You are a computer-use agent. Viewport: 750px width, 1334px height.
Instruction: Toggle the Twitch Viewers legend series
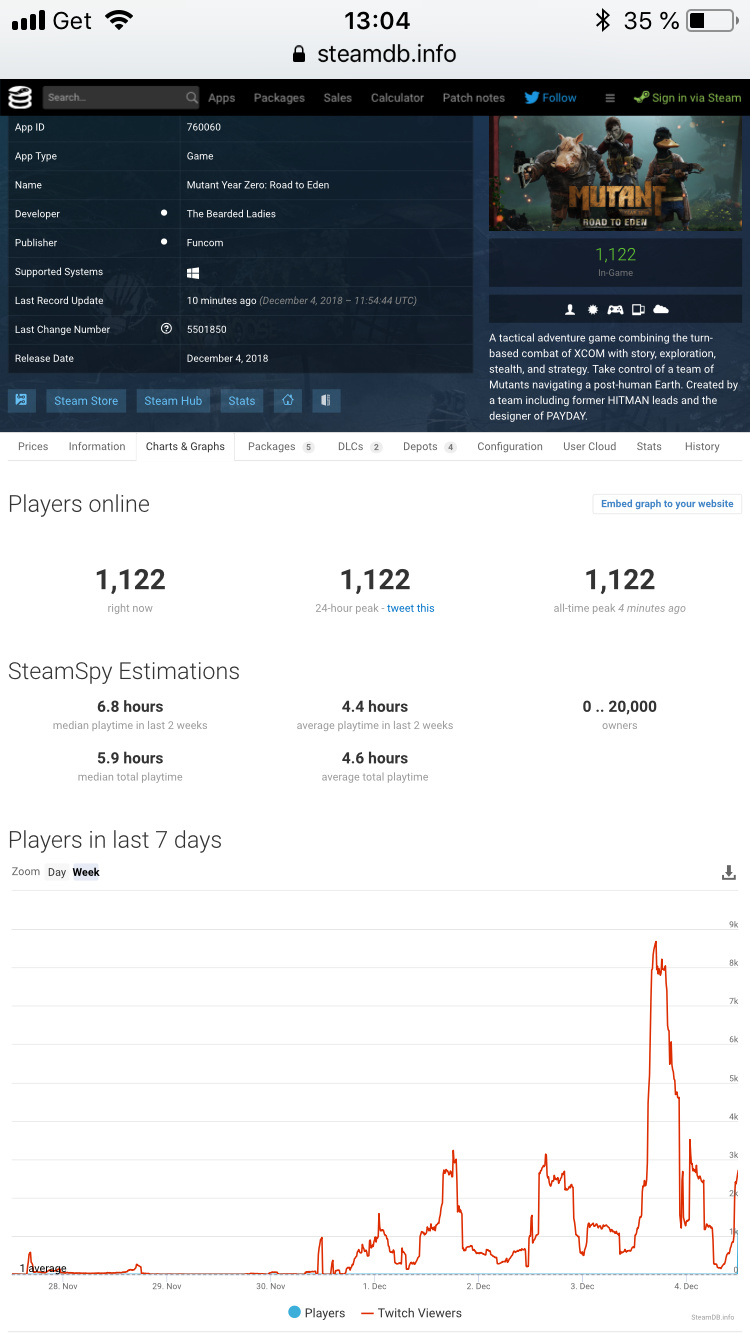(x=412, y=1313)
